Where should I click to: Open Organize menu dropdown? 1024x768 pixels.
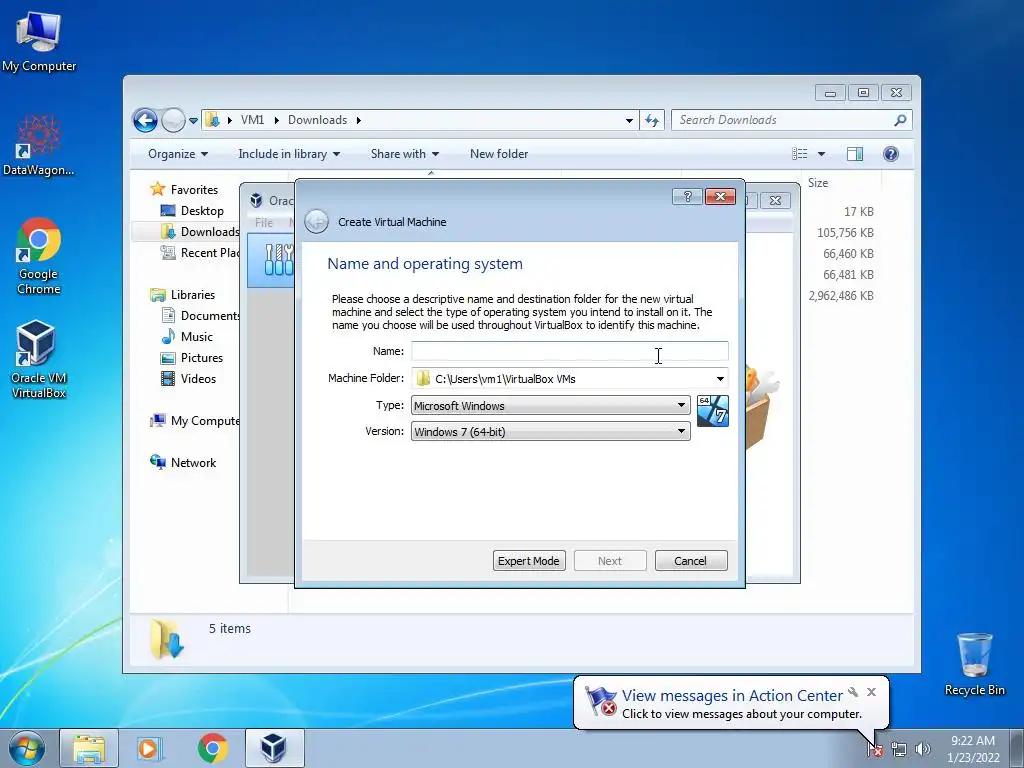(x=178, y=154)
